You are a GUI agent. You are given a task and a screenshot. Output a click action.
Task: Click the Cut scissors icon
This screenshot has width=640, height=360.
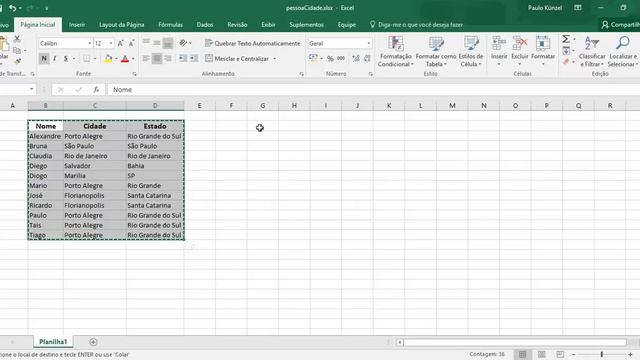[x=17, y=39]
